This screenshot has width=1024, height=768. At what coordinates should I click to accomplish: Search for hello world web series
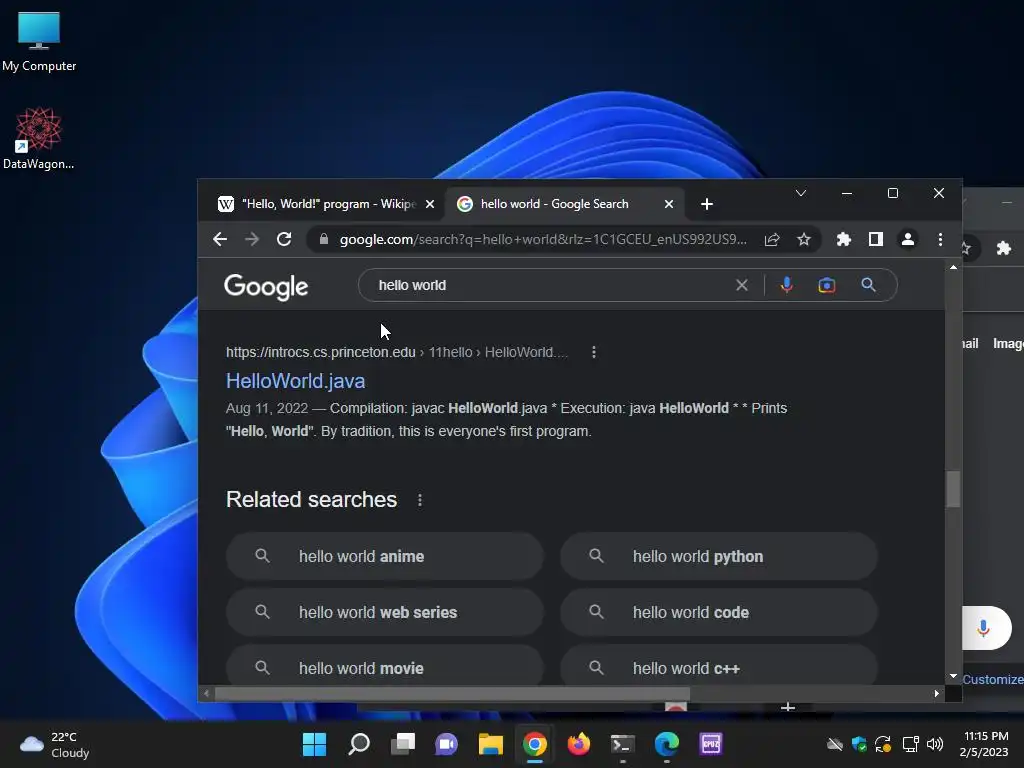tap(385, 613)
